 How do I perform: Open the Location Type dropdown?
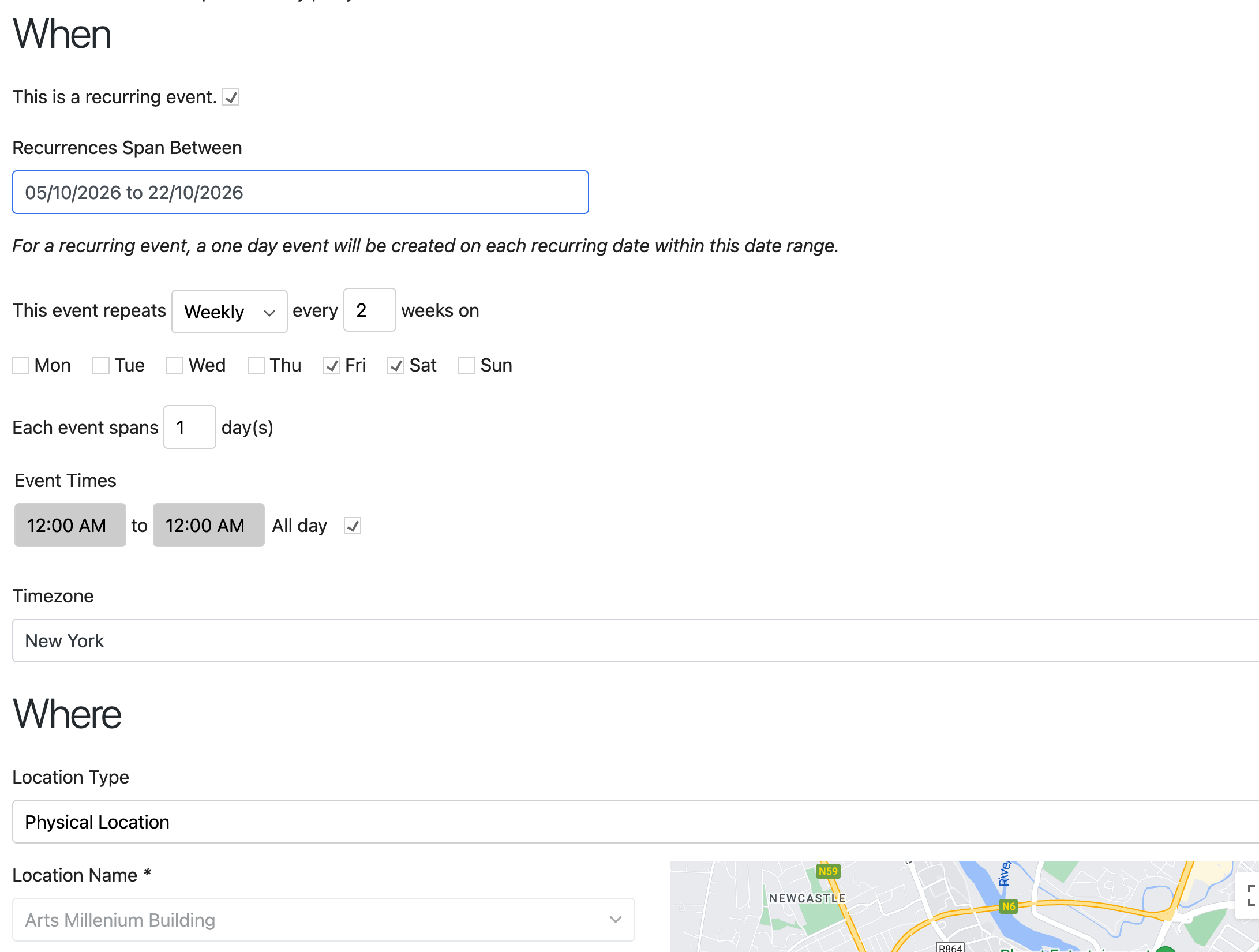(x=629, y=822)
